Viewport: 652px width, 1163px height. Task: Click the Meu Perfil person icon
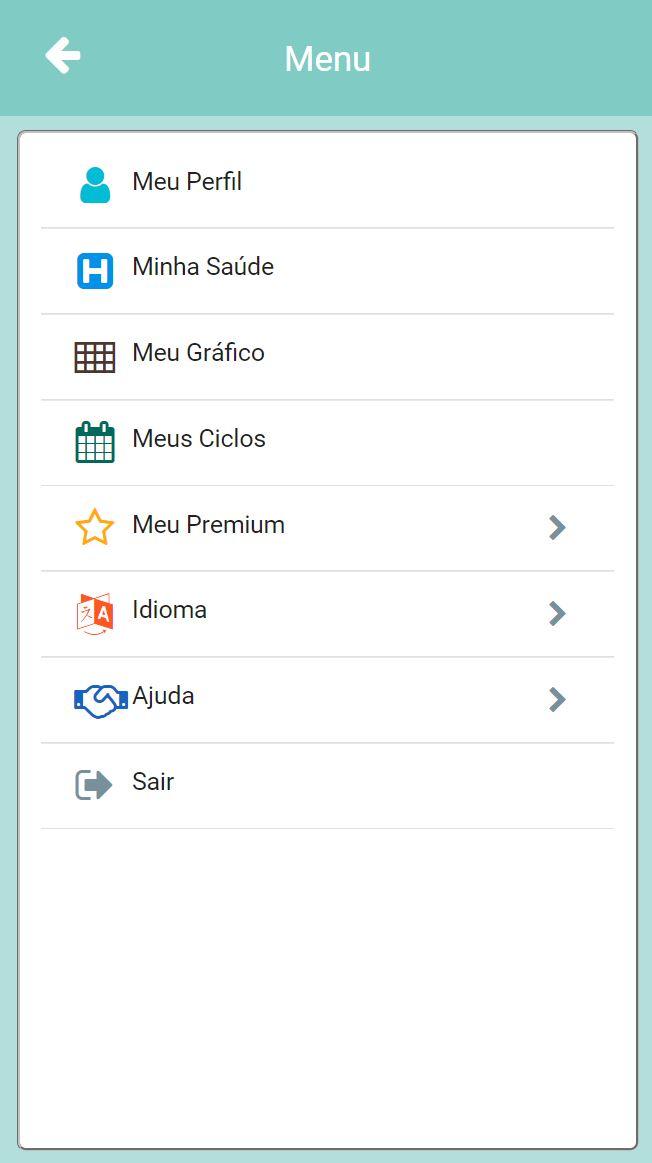pyautogui.click(x=95, y=185)
